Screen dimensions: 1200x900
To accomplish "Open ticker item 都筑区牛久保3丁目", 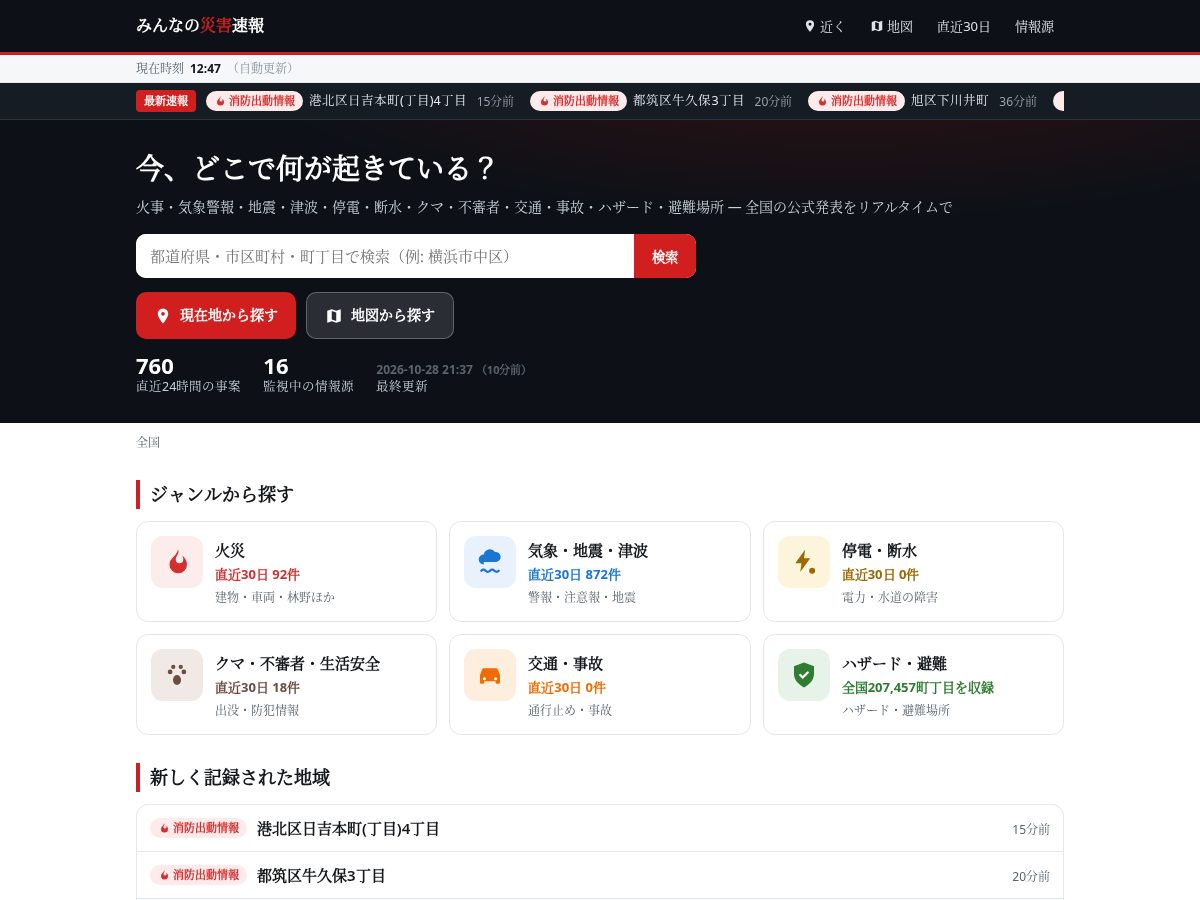I will 689,101.
